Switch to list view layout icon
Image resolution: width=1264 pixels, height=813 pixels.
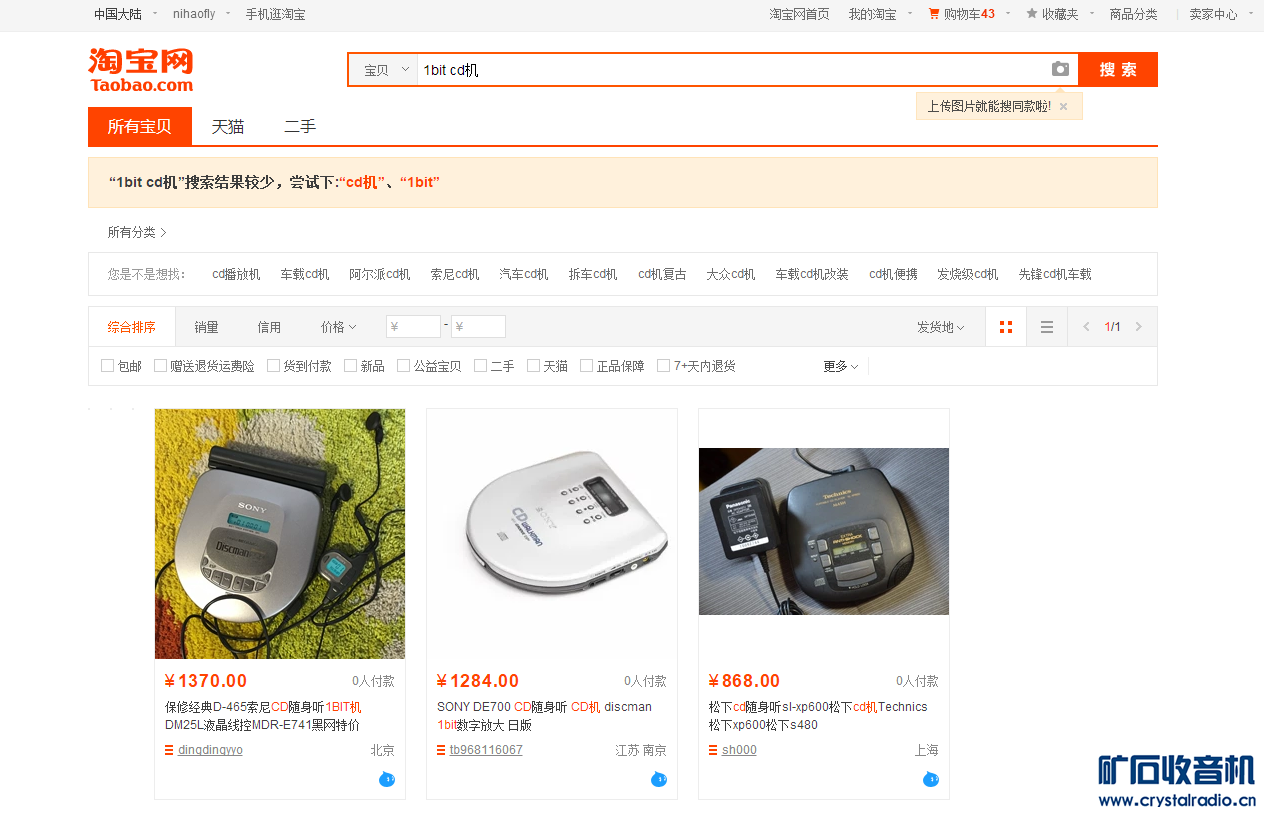pyautogui.click(x=1047, y=327)
